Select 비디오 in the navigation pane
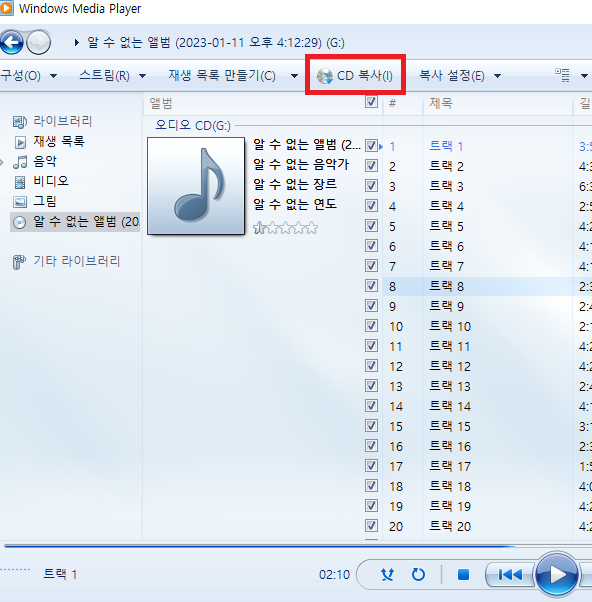Image resolution: width=592 pixels, height=602 pixels. click(51, 181)
